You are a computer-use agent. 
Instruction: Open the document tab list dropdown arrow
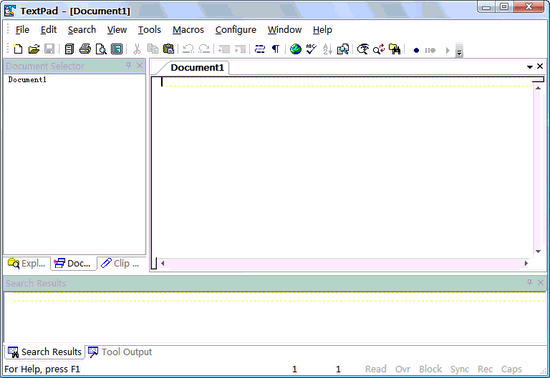pyautogui.click(x=530, y=67)
